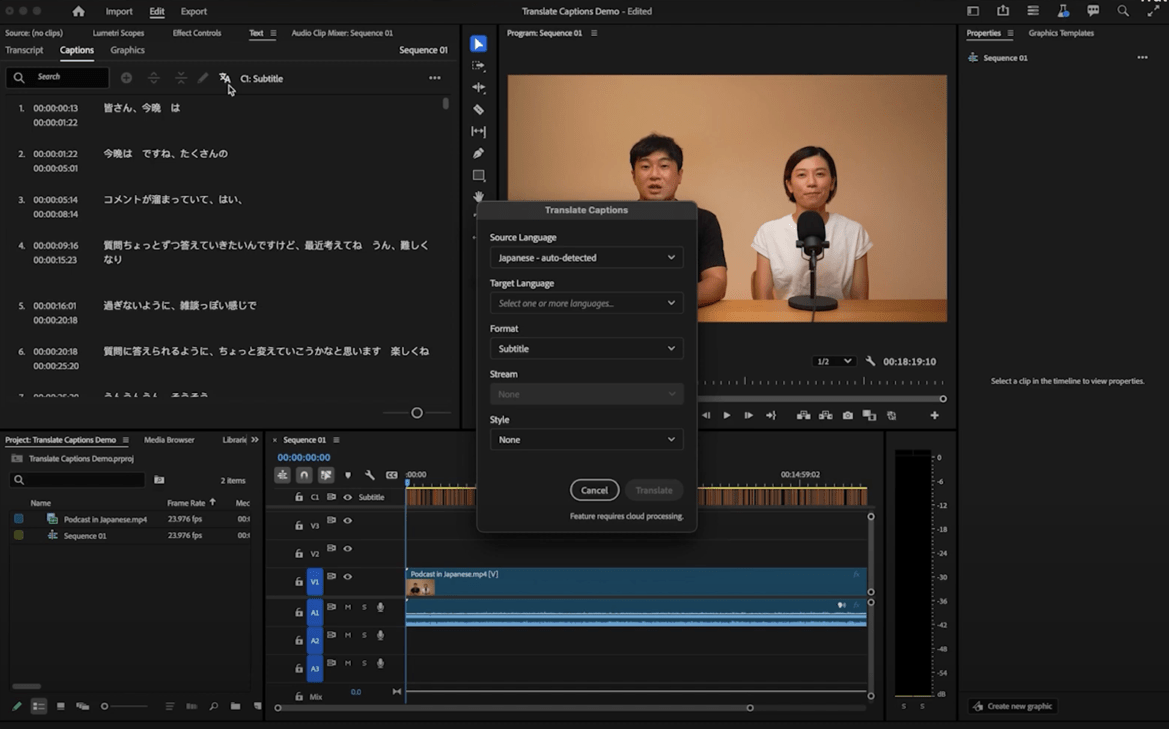The height and width of the screenshot is (729, 1169).
Task: Switch to the Transcript tab
Action: tap(24, 50)
